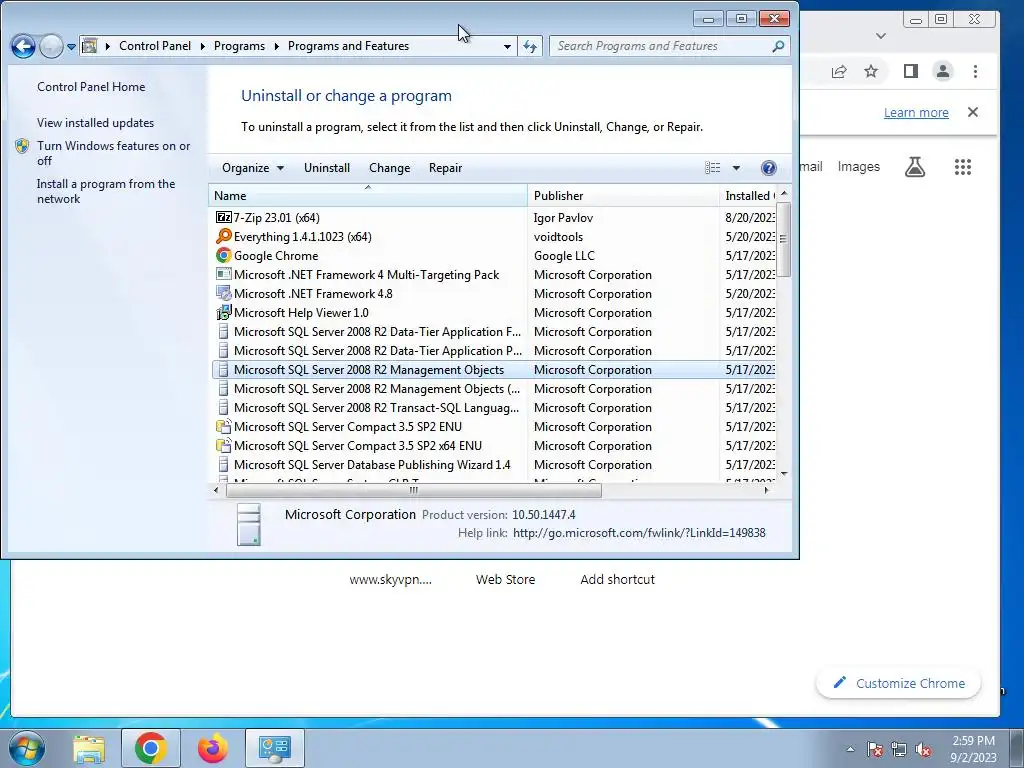Image resolution: width=1024 pixels, height=768 pixels.
Task: Click the list's scroll down arrow
Action: [x=784, y=474]
